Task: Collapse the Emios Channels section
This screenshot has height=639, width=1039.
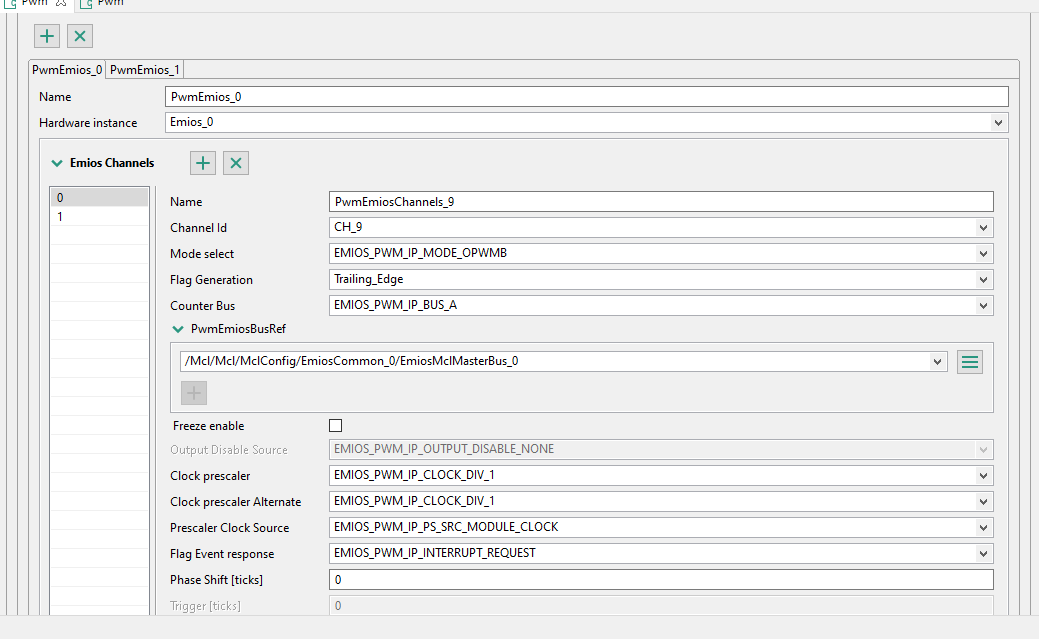Action: point(57,163)
